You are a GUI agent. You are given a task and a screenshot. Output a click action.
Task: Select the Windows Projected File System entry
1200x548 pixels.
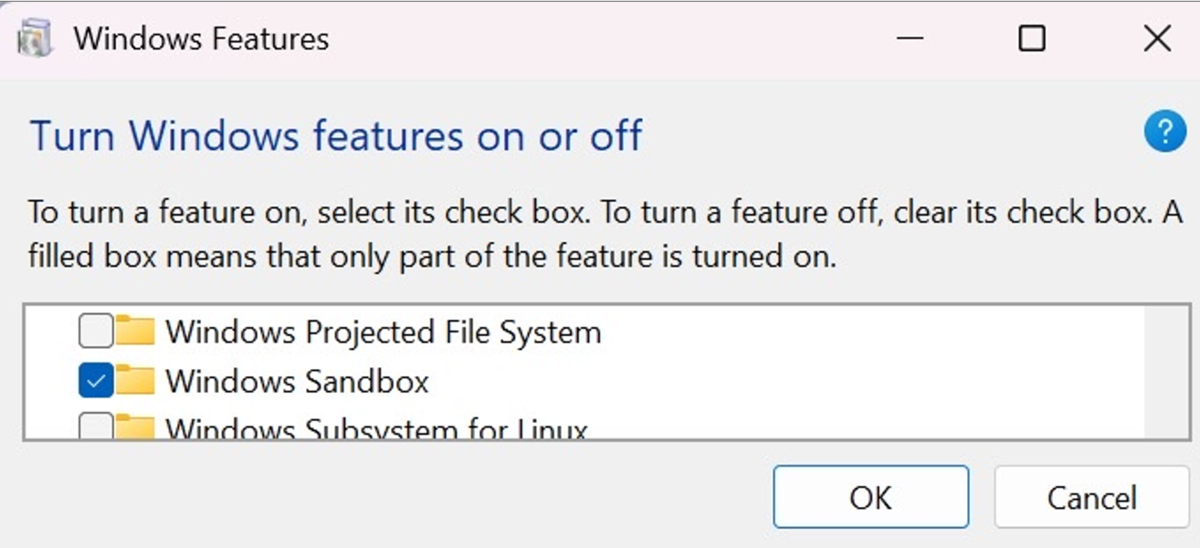(x=384, y=331)
